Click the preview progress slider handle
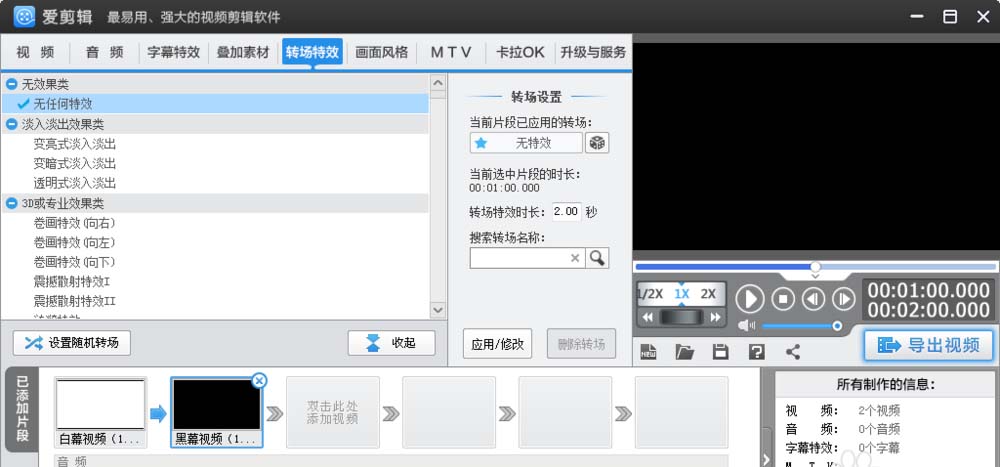The image size is (1000, 467). coord(815,267)
